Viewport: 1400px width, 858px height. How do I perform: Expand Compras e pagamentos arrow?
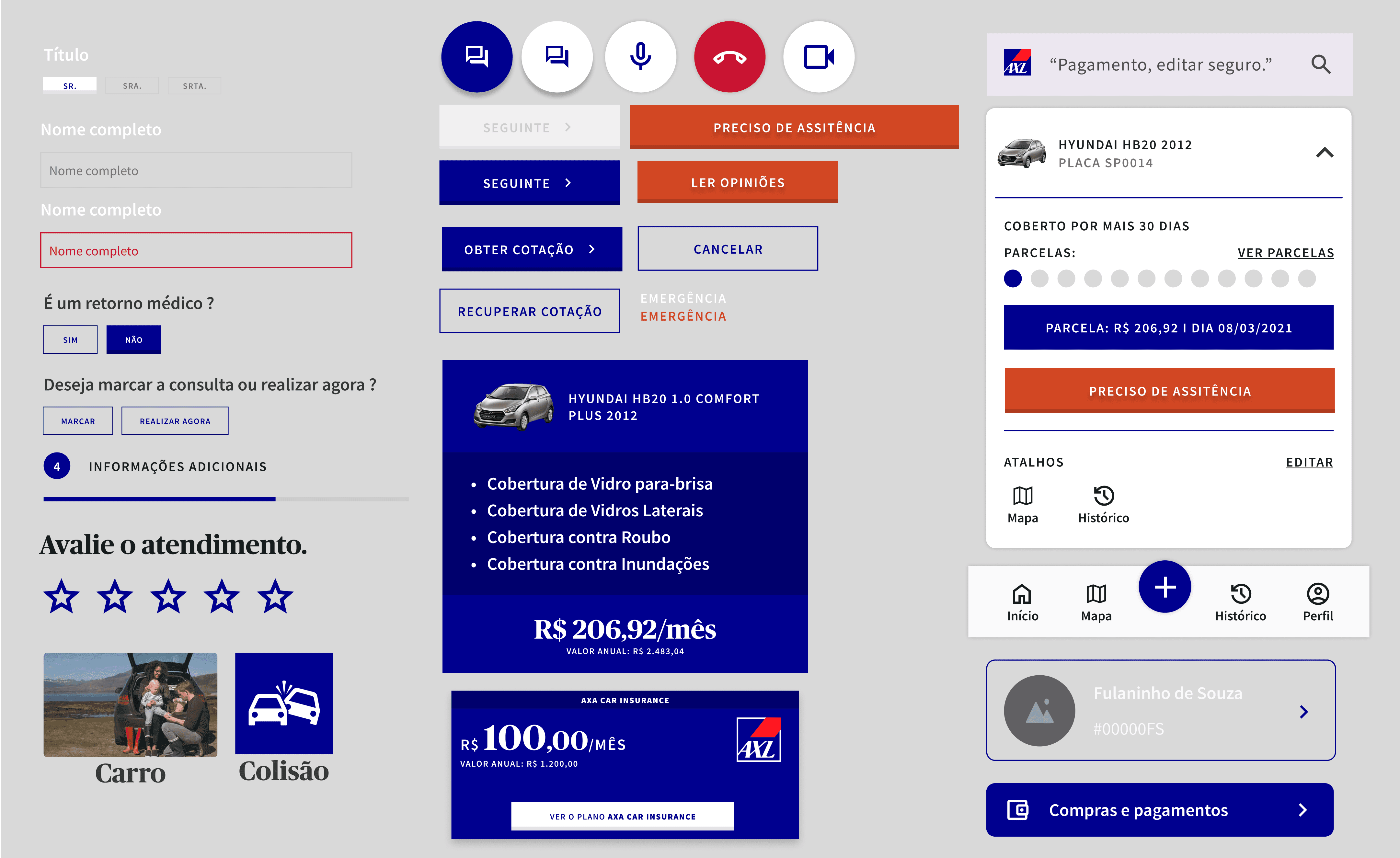pyautogui.click(x=1303, y=810)
